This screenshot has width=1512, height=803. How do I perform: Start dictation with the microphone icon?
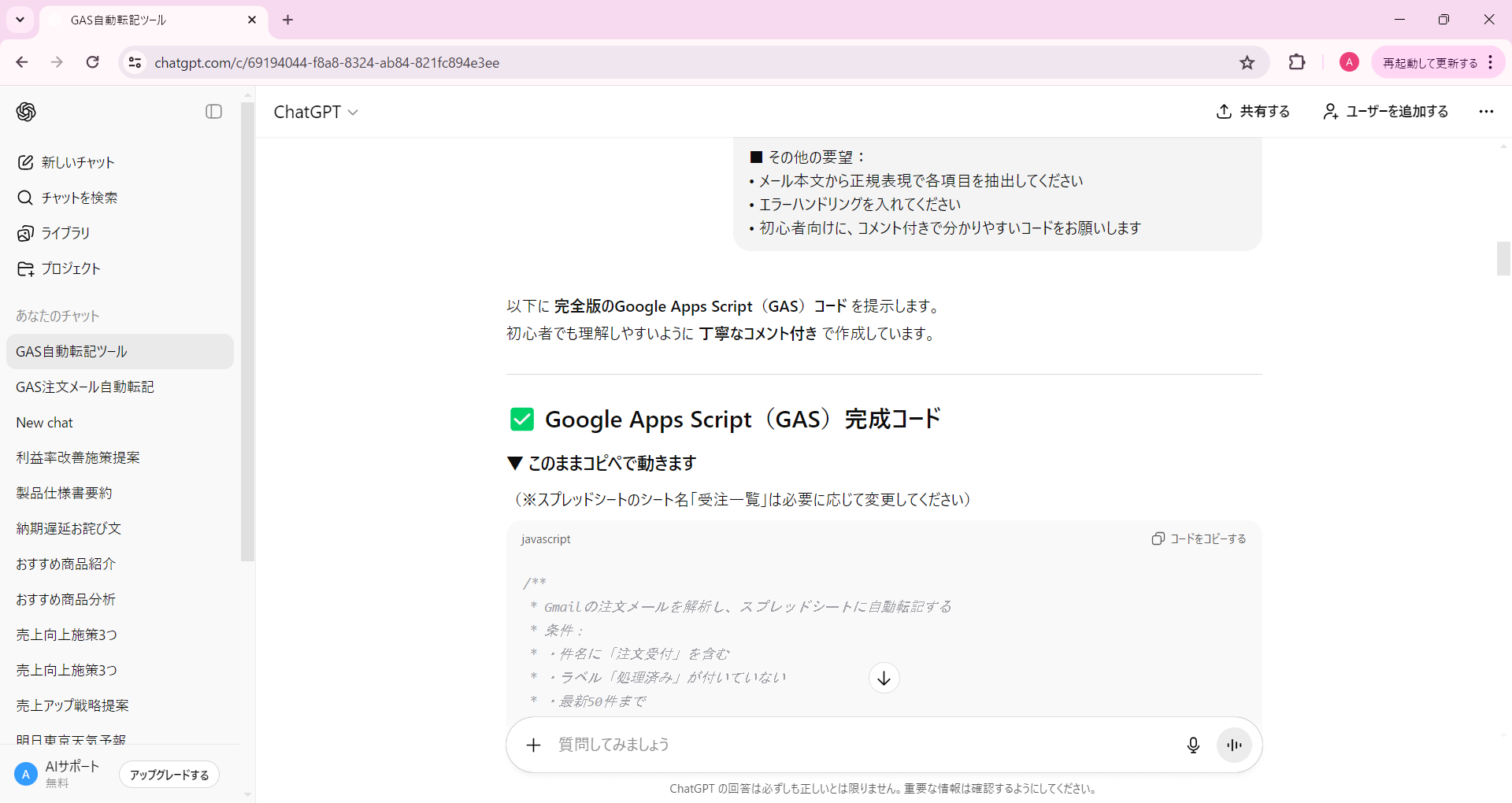1193,744
